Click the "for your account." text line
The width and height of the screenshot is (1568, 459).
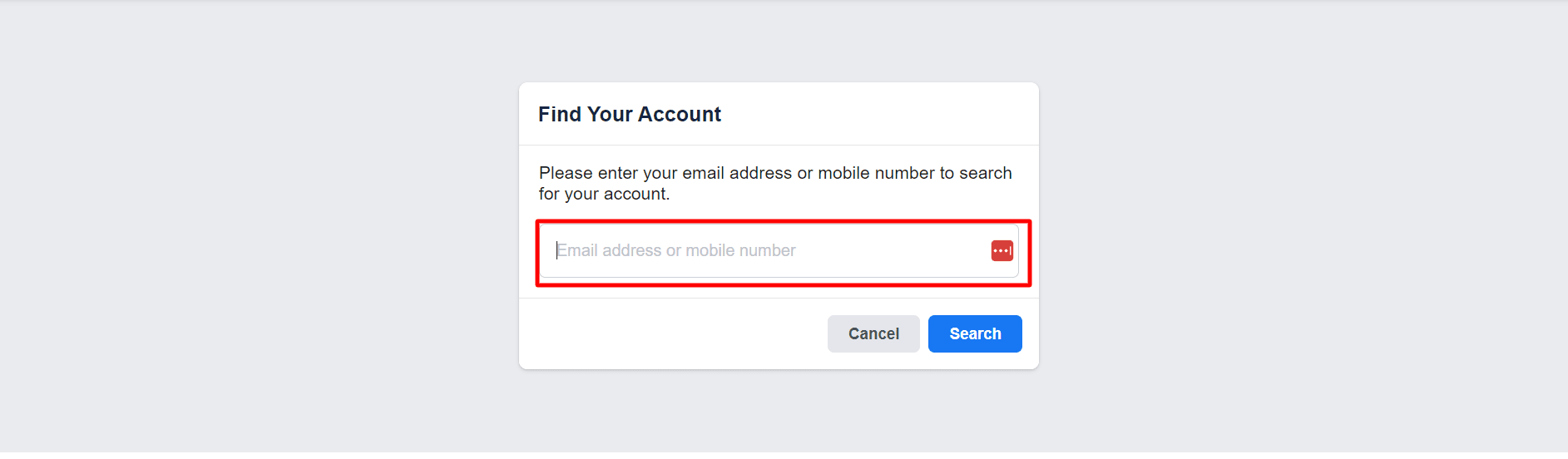coord(604,195)
